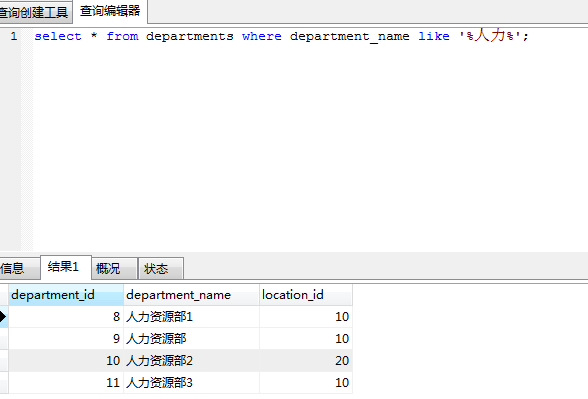588x399 pixels.
Task: Select the 结果1 tab
Action: point(66,267)
